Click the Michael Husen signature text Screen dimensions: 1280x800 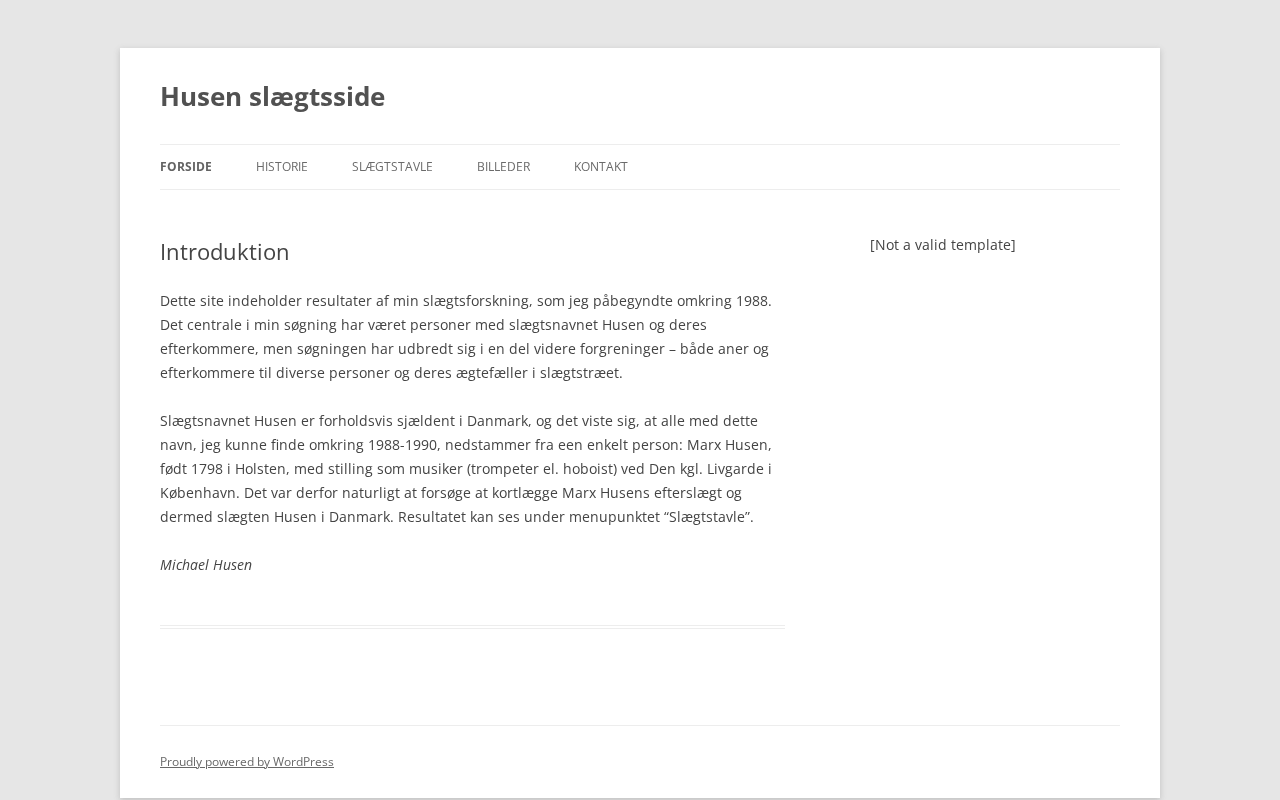206,565
